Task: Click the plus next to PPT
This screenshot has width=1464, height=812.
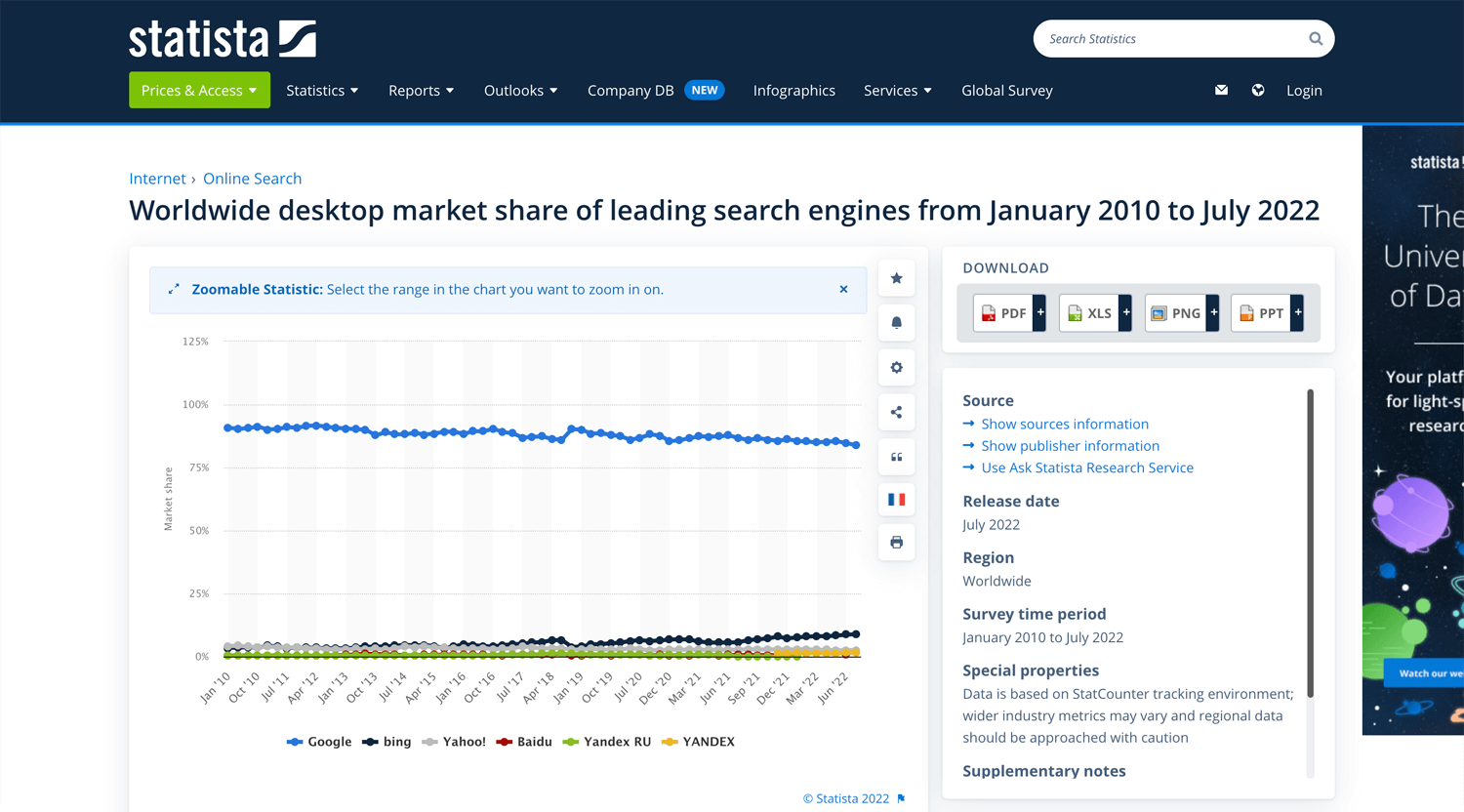Action: pos(1297,313)
